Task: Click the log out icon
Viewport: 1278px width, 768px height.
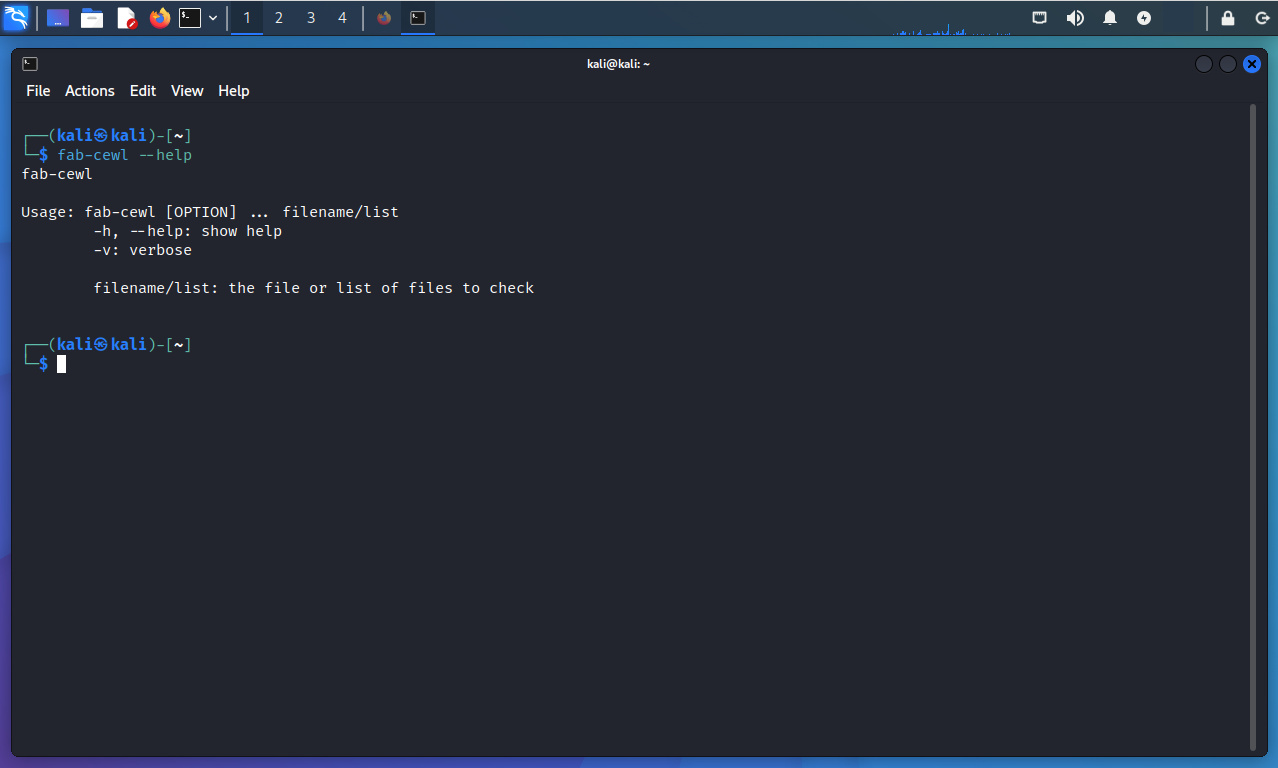Action: (x=1261, y=18)
